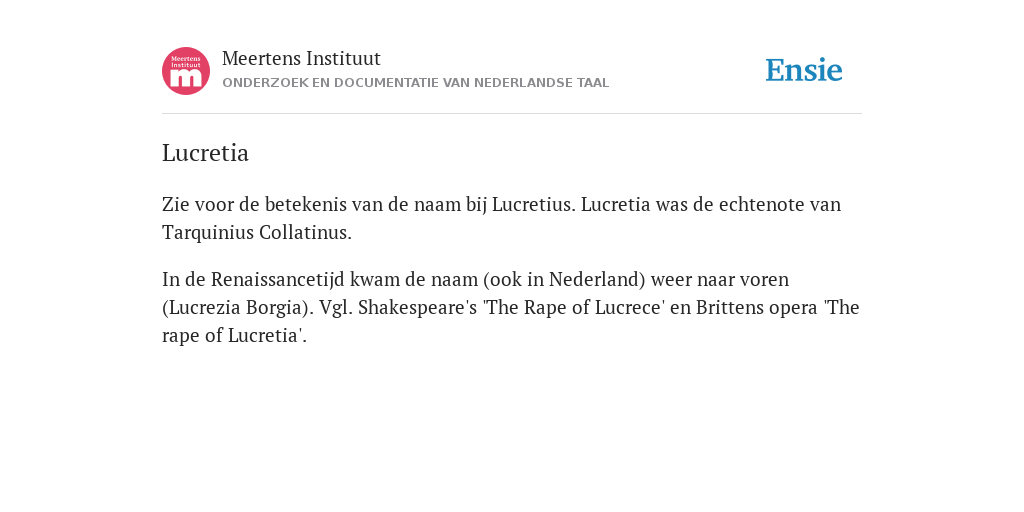1024x512 pixels.
Task: Select the 'Onderzoek en documentatie van Nederlandse taal' subtitle
Action: (x=415, y=83)
